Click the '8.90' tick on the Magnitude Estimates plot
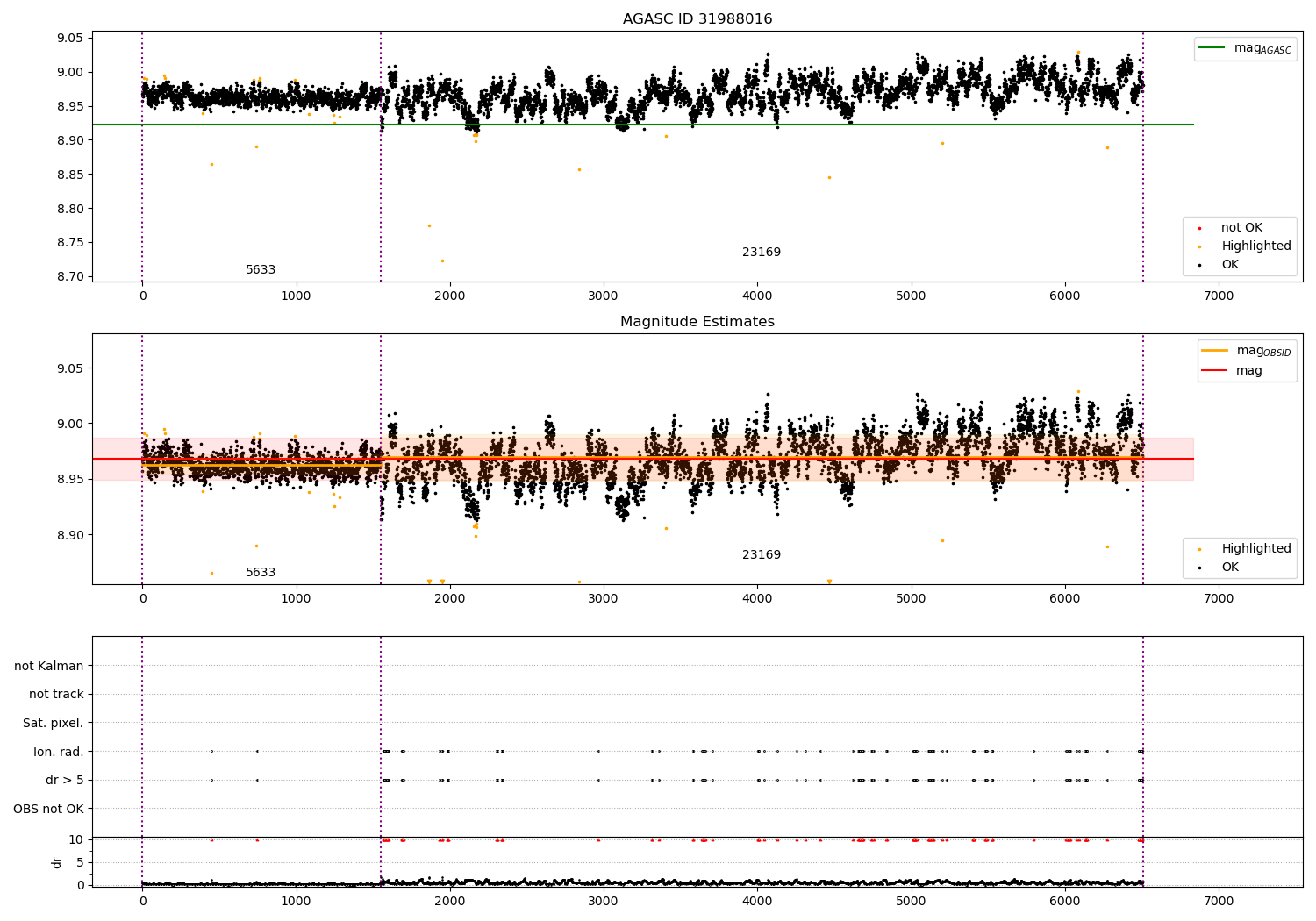Image resolution: width=1316 pixels, height=921 pixels. pyautogui.click(x=69, y=535)
